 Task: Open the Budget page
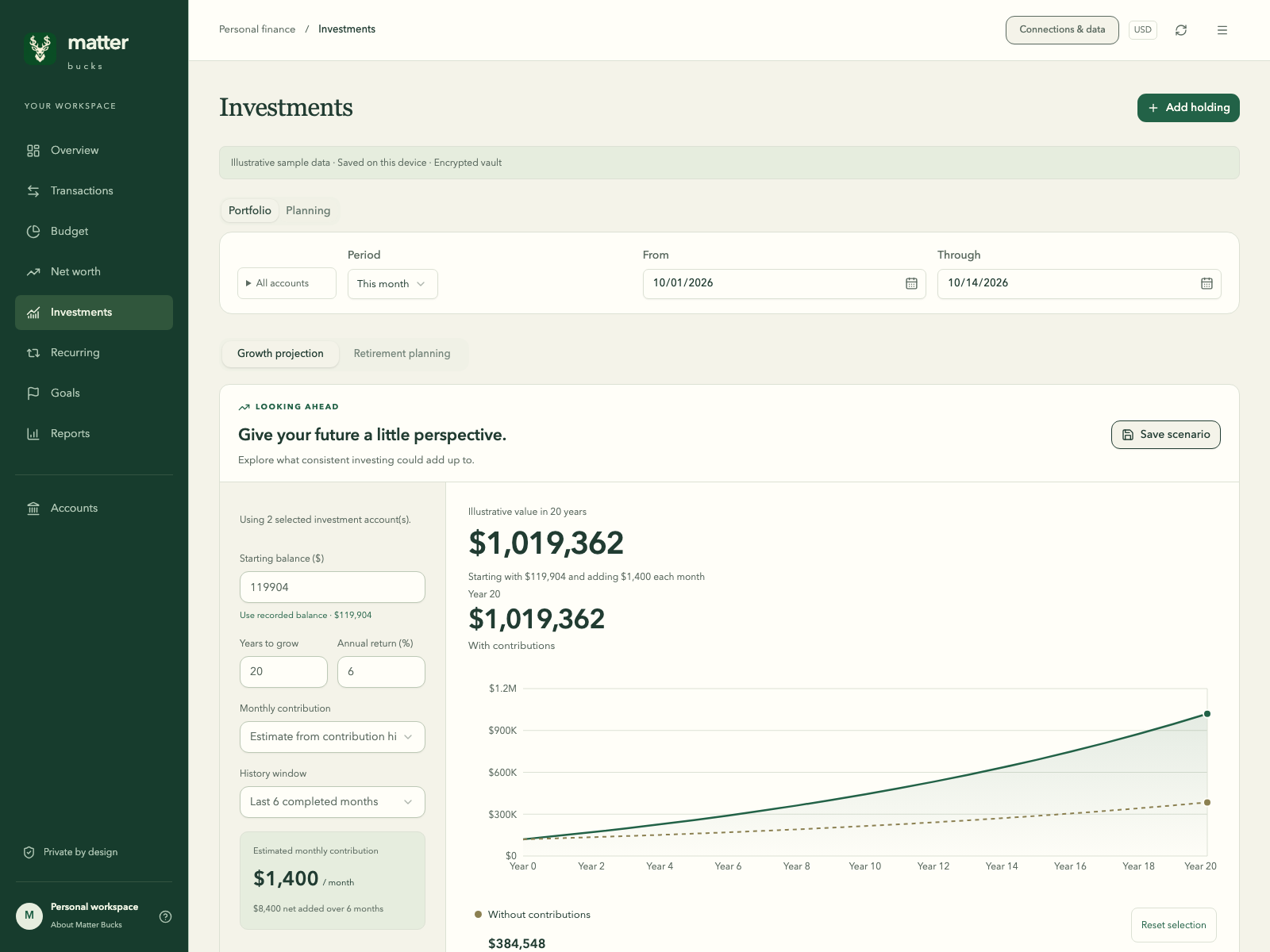[94, 232]
